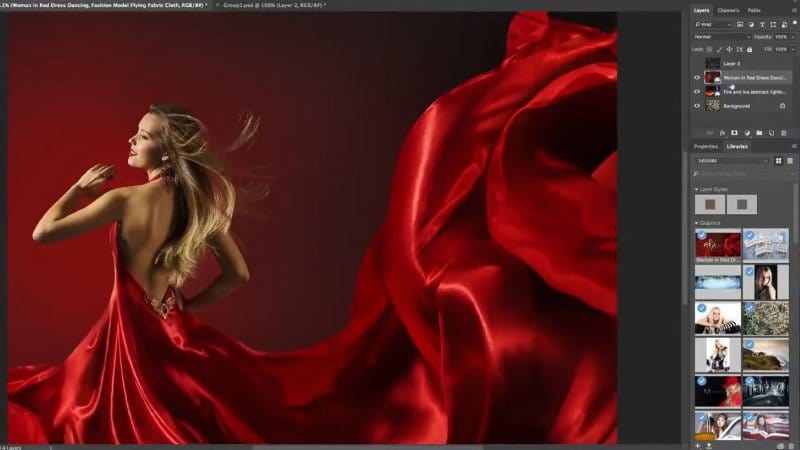800x450 pixels.
Task: Delete layer with trash icon
Action: click(784, 133)
